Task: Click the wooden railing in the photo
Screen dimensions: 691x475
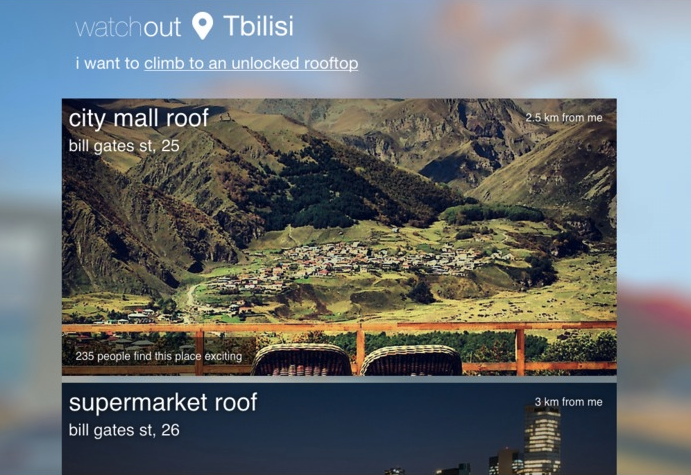Action: [x=339, y=327]
